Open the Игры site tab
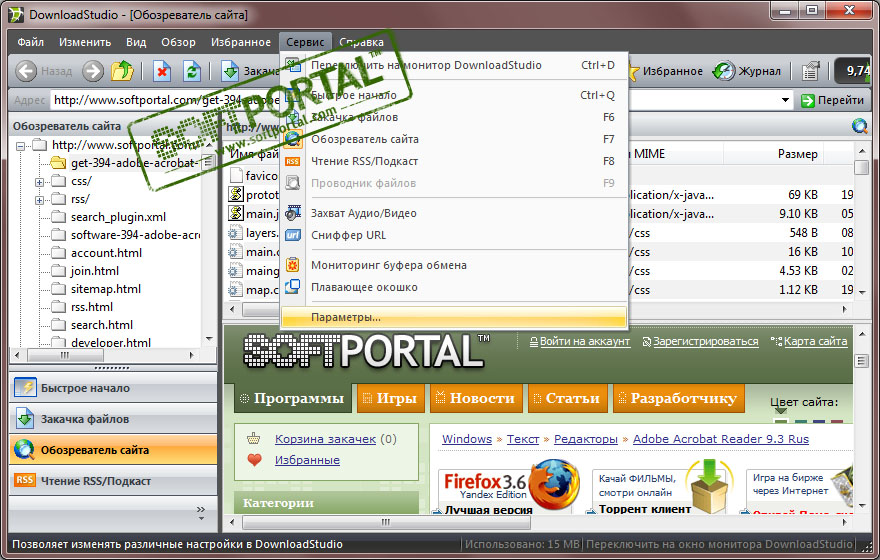Image resolution: width=880 pixels, height=560 pixels. (x=391, y=398)
